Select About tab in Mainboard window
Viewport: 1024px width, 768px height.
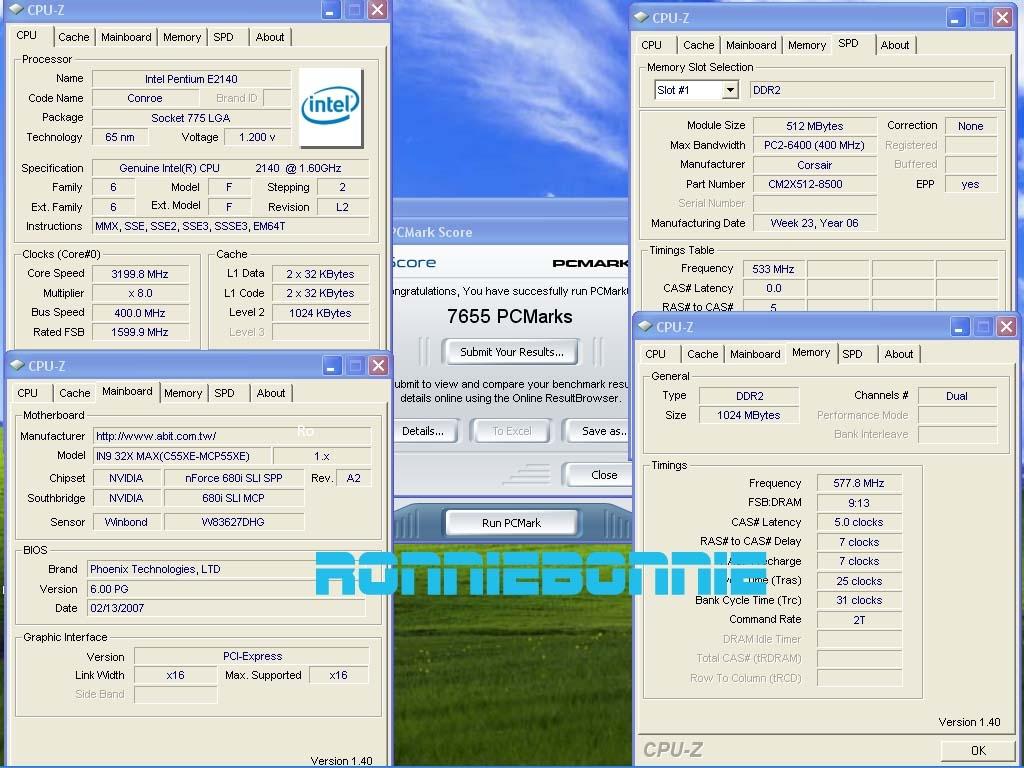pos(271,393)
